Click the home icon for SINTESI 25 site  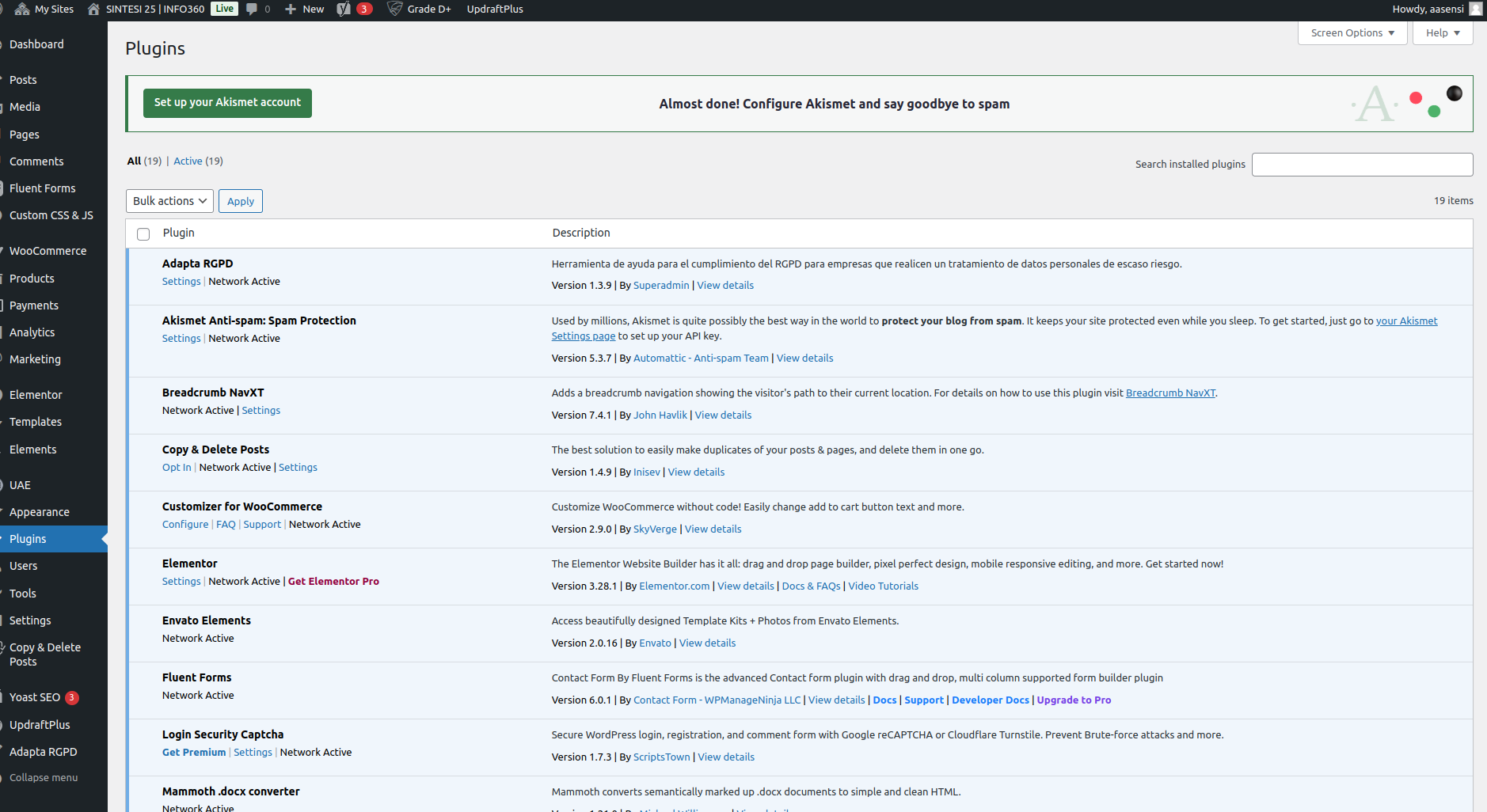(93, 9)
